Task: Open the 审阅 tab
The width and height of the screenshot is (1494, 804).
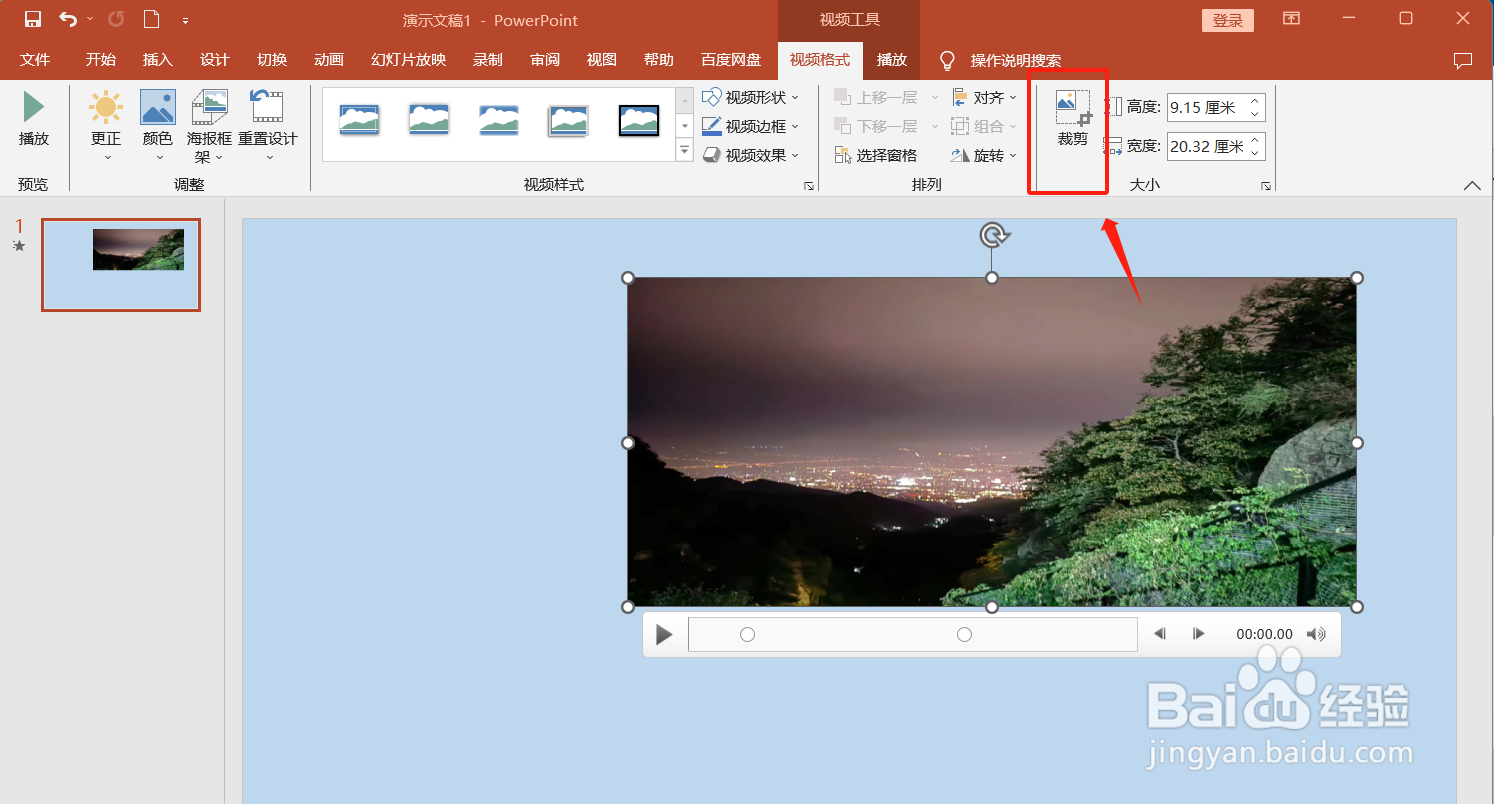Action: point(544,60)
